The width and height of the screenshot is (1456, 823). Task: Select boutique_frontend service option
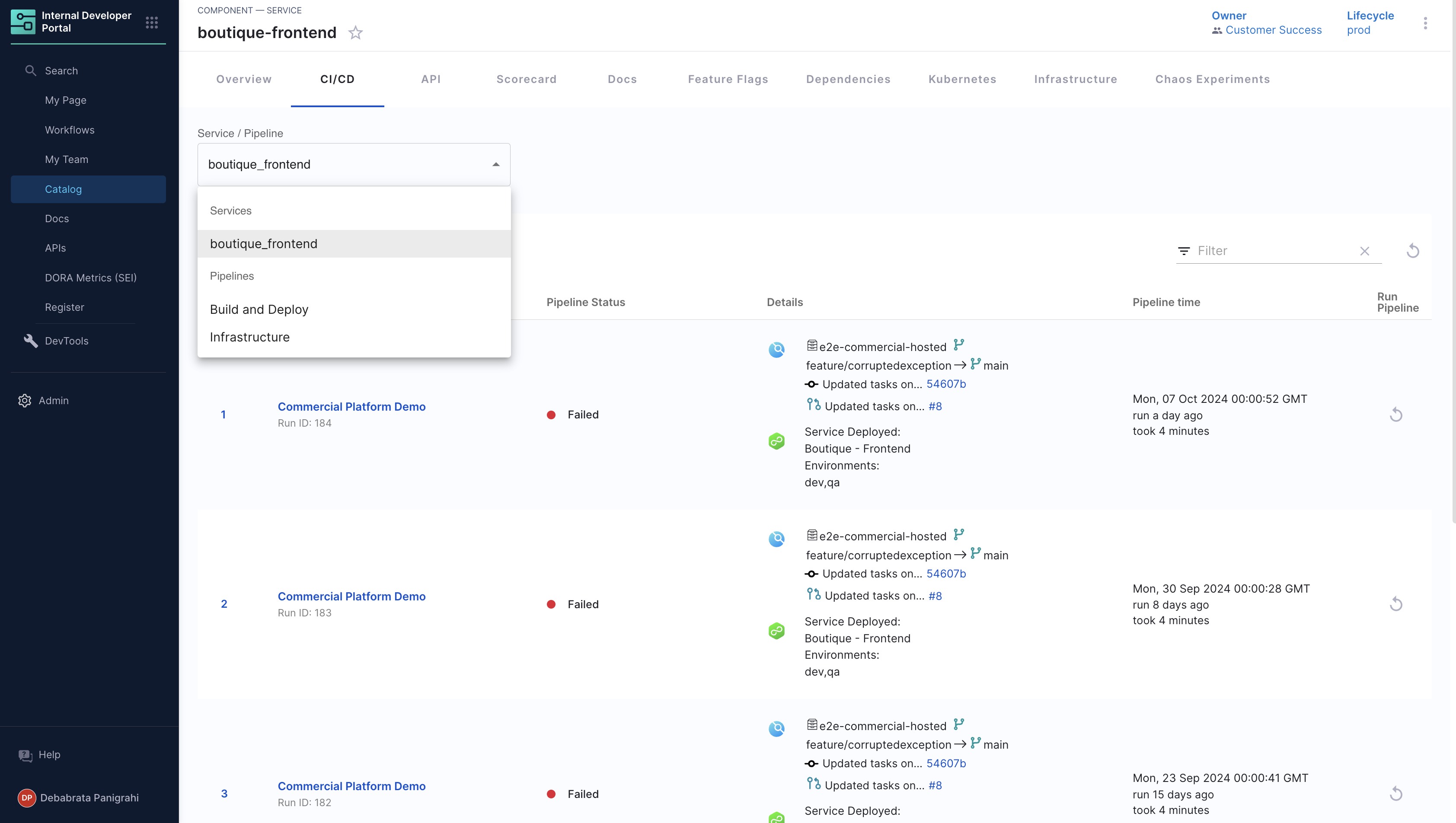pyautogui.click(x=263, y=244)
